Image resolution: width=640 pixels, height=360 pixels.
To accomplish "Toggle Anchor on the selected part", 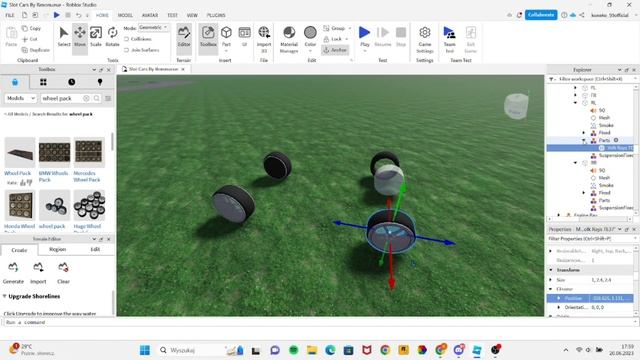I will 335,50.
